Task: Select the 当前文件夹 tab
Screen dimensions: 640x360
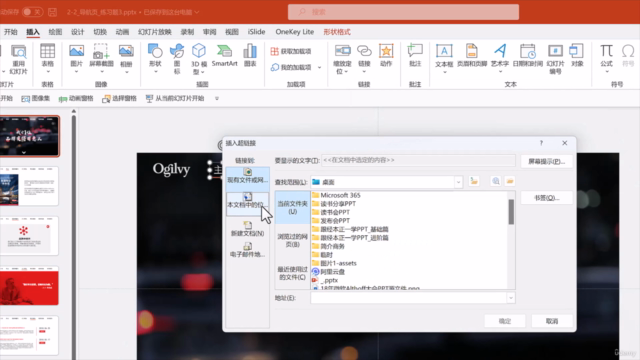Action: click(292, 207)
